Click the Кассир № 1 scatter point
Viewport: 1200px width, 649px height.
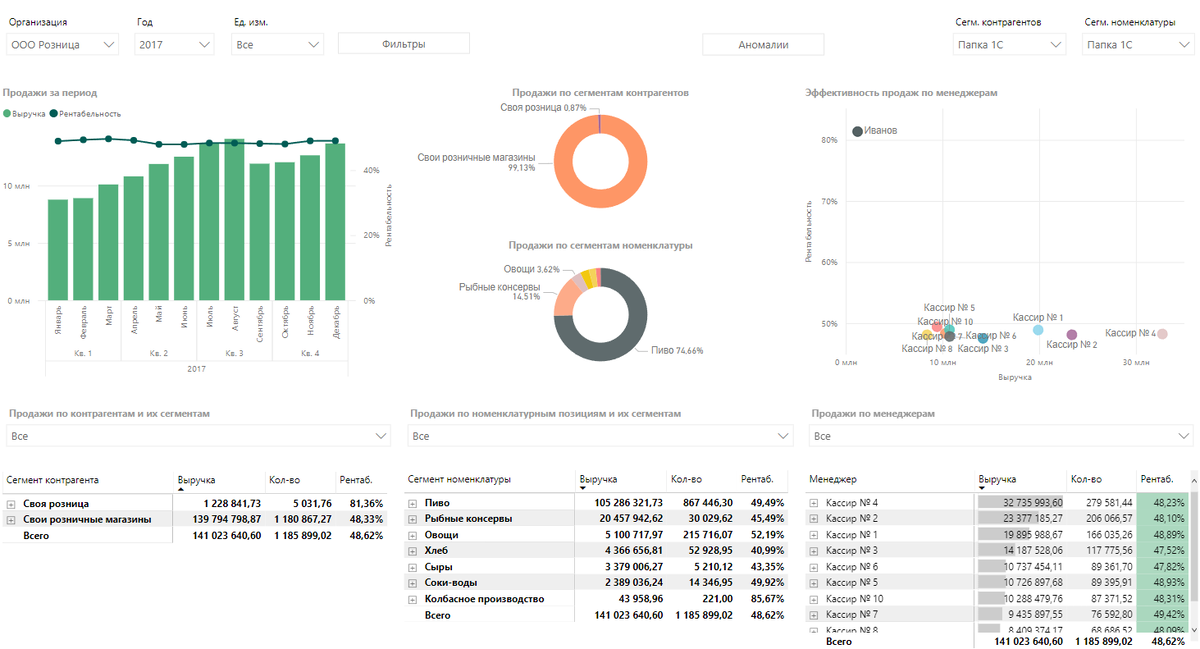tap(1038, 330)
